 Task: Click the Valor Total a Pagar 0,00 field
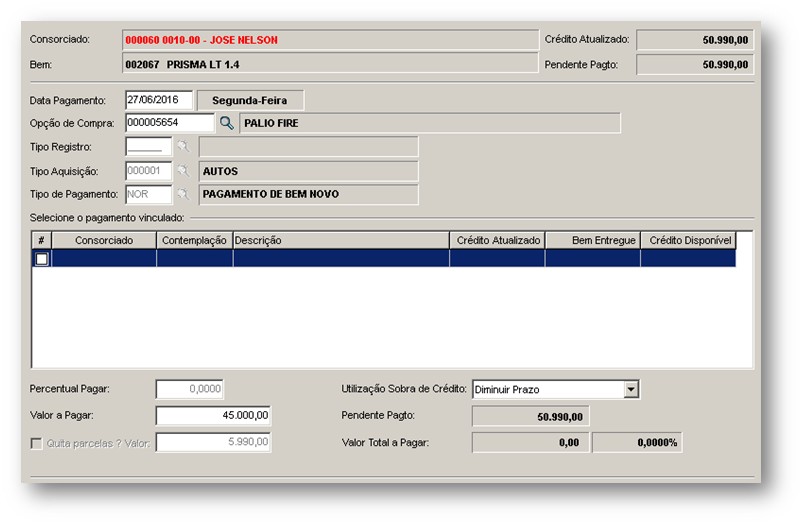point(531,443)
